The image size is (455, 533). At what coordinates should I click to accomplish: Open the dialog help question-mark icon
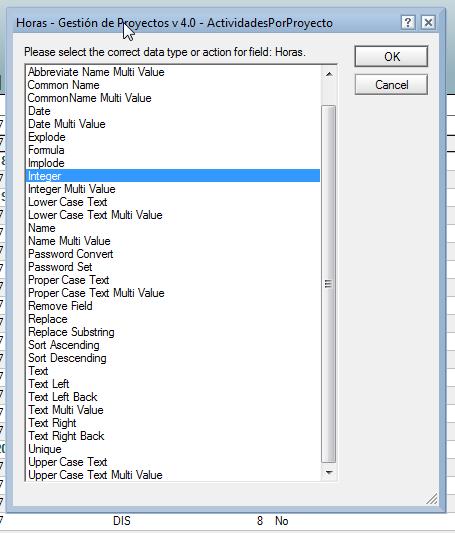pos(407,23)
